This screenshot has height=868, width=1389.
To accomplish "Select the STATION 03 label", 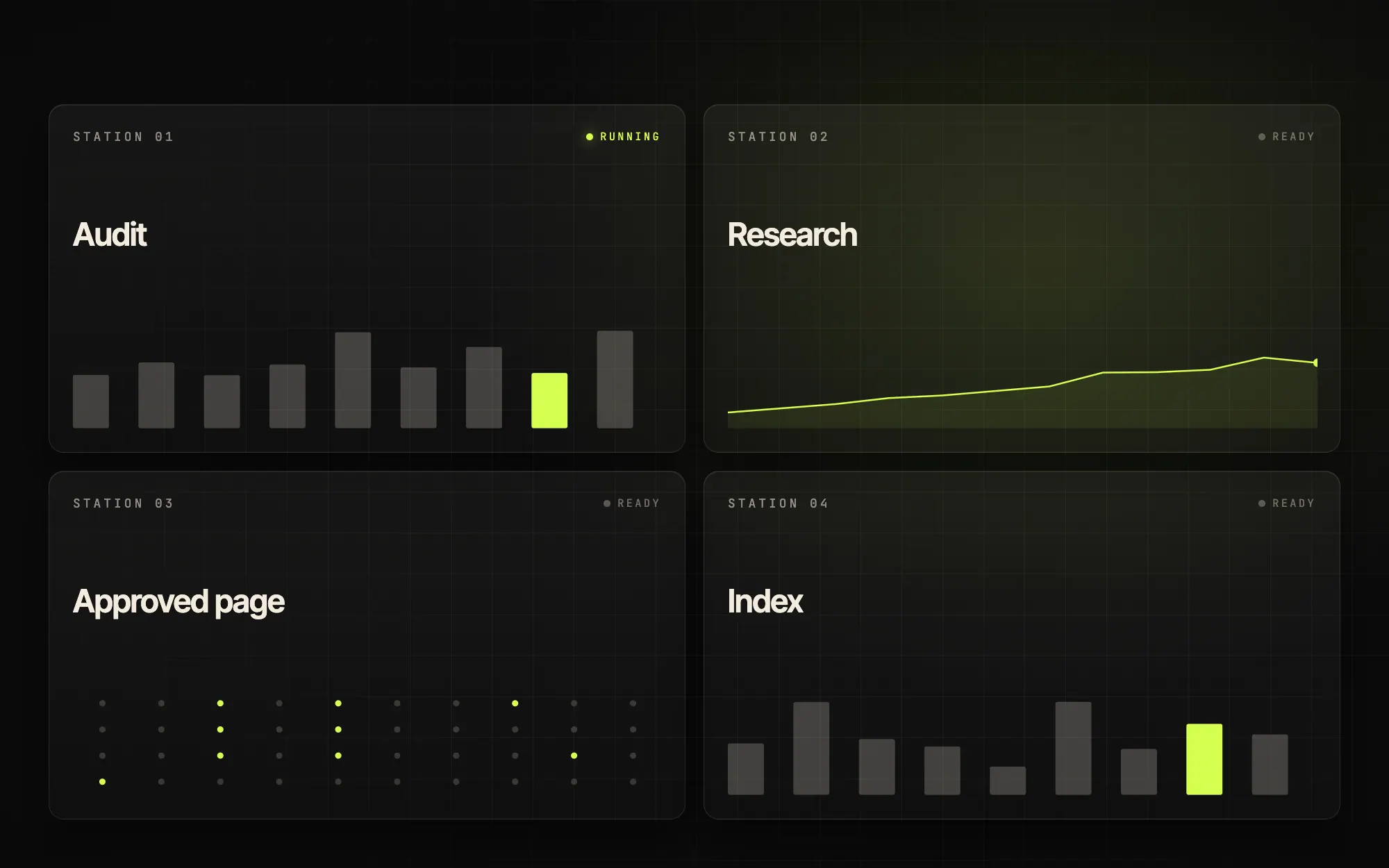I will [124, 503].
